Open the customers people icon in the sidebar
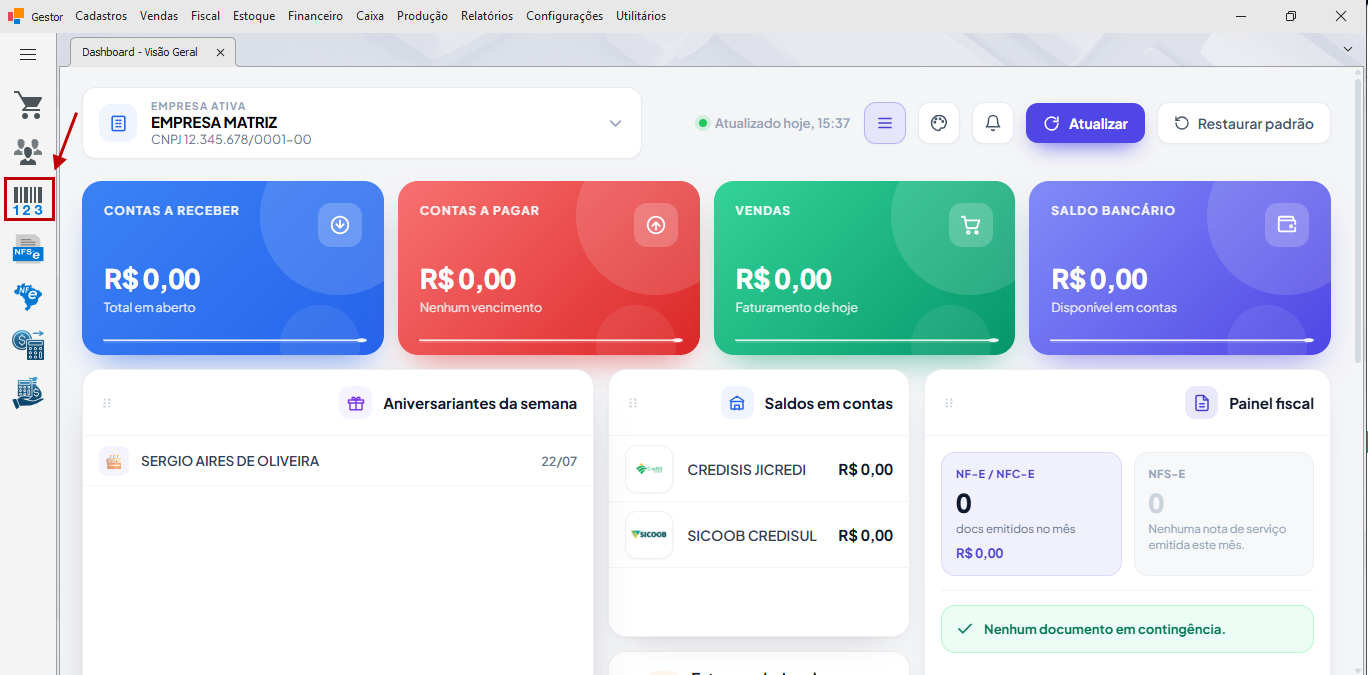Image resolution: width=1368 pixels, height=675 pixels. [x=28, y=151]
